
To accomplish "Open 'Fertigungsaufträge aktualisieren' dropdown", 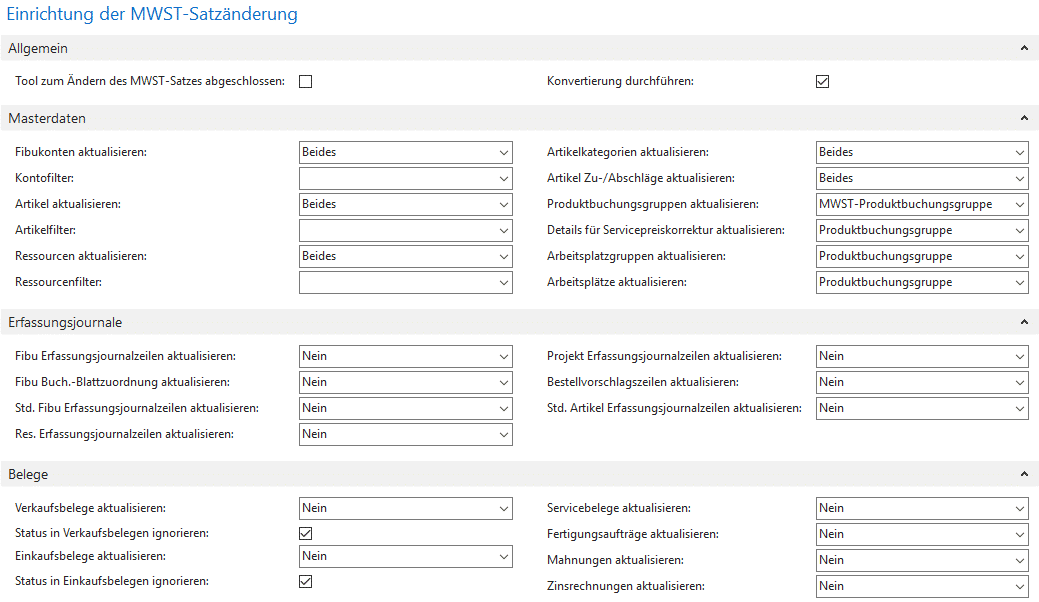I will pos(922,534).
